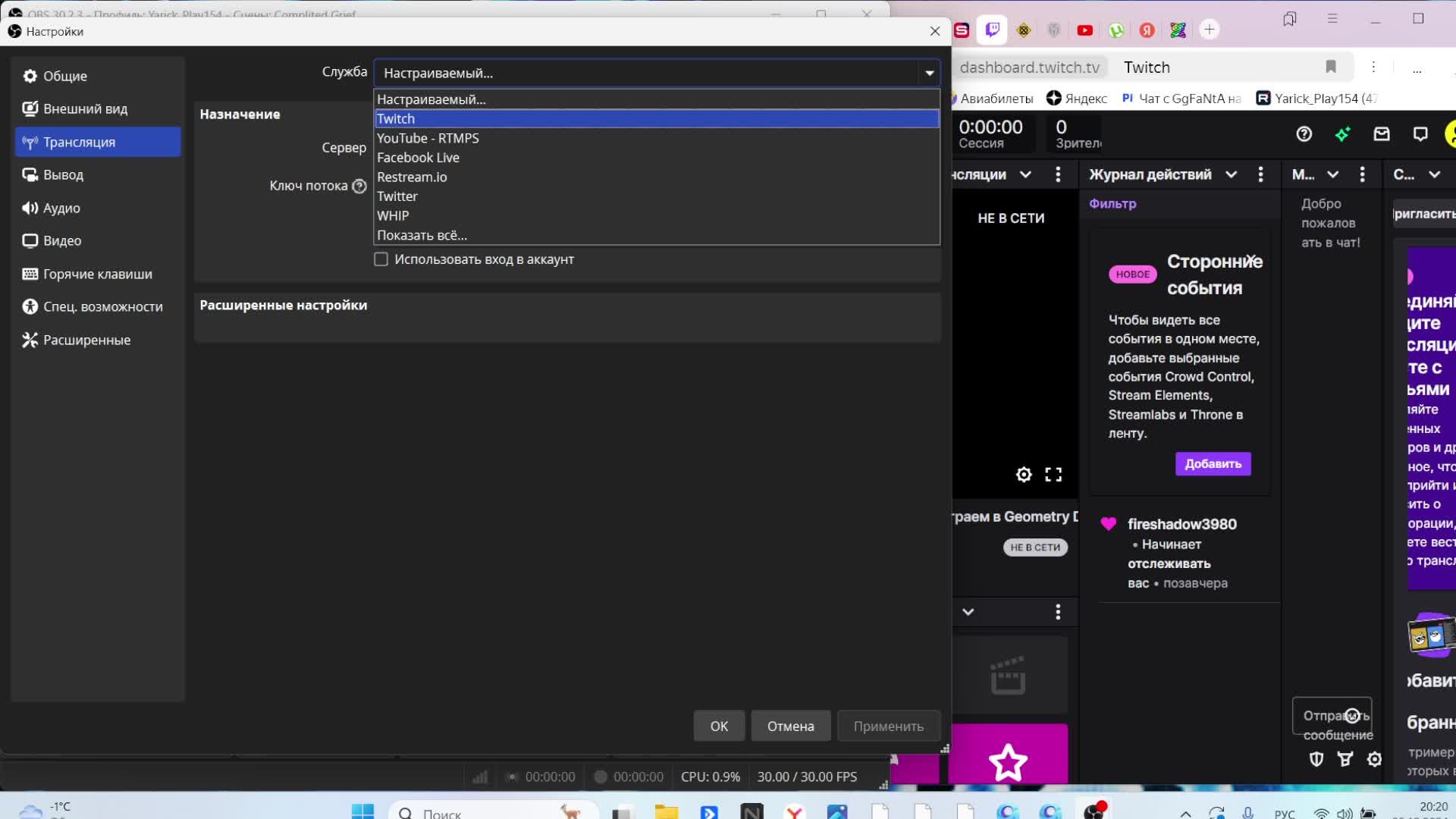Image resolution: width=1456 pixels, height=819 pixels.
Task: Open the Twitch dashboard help icon
Action: [x=1304, y=134]
